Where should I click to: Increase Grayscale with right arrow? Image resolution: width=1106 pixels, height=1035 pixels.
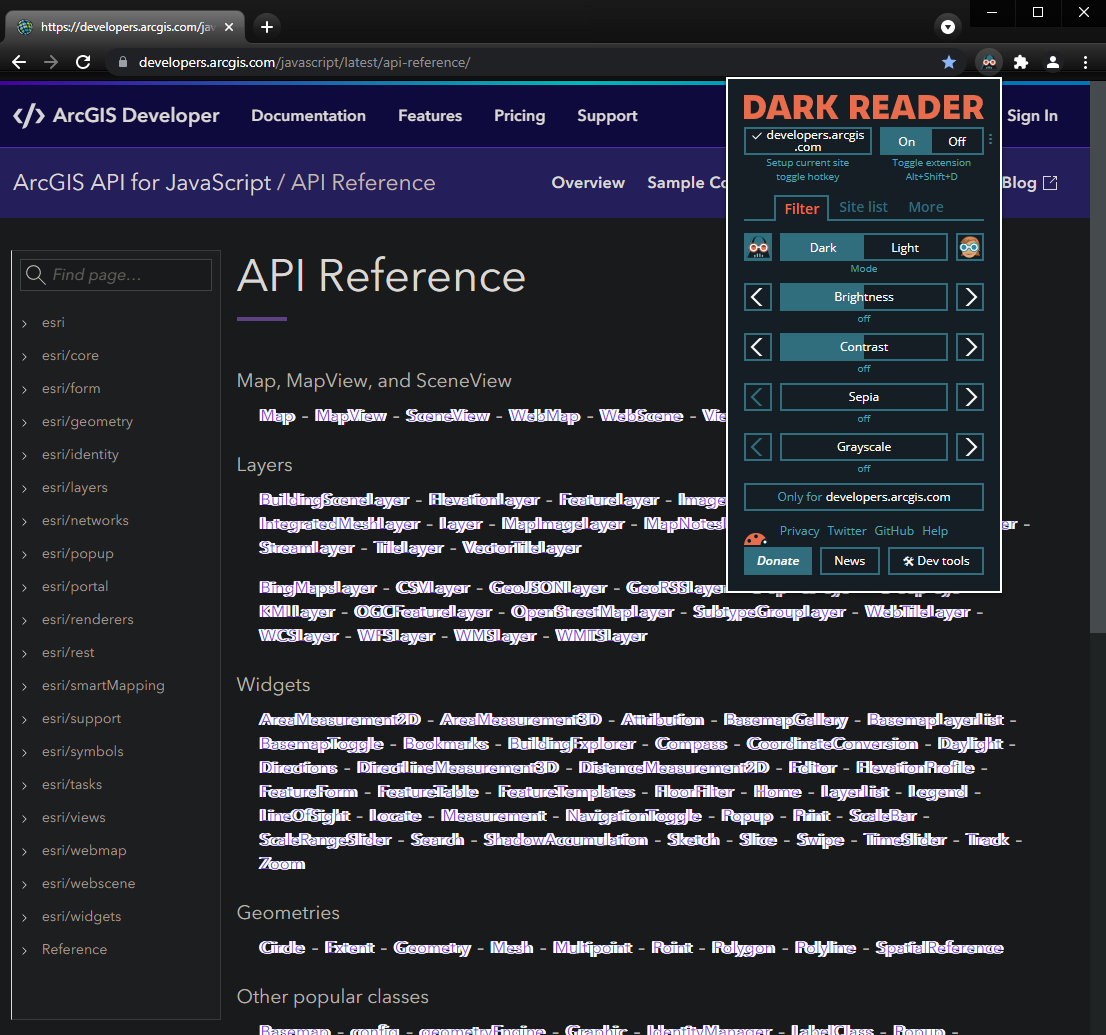click(970, 447)
